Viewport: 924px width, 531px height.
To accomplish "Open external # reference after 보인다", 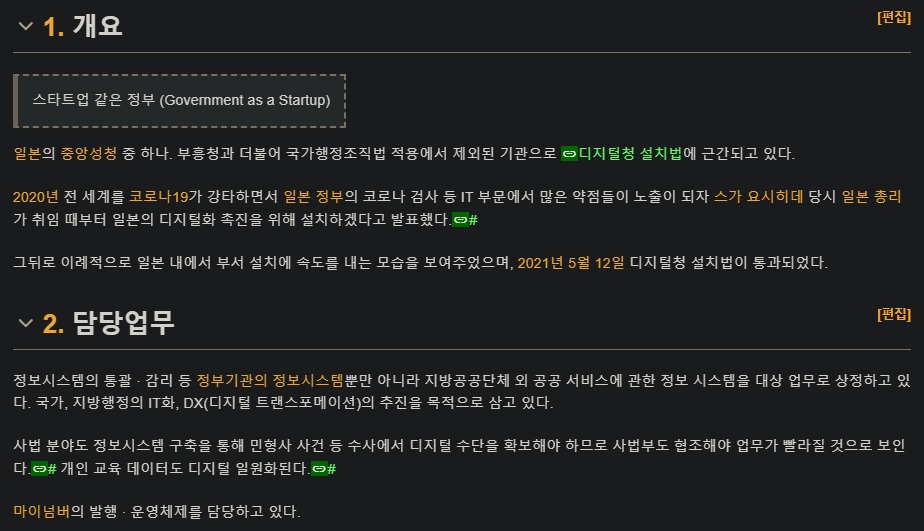I will 44,469.
